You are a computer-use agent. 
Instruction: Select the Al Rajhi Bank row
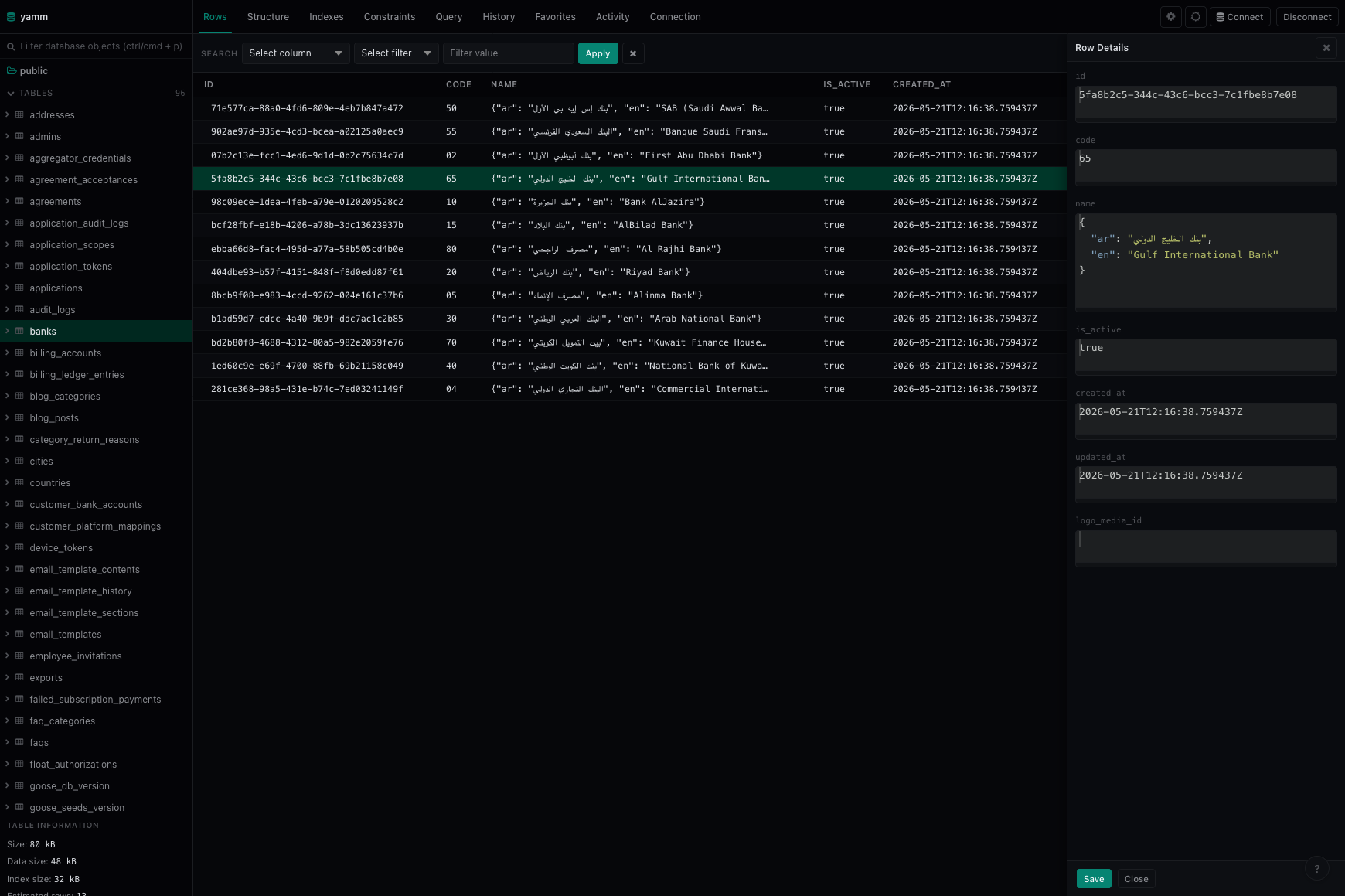click(x=630, y=249)
